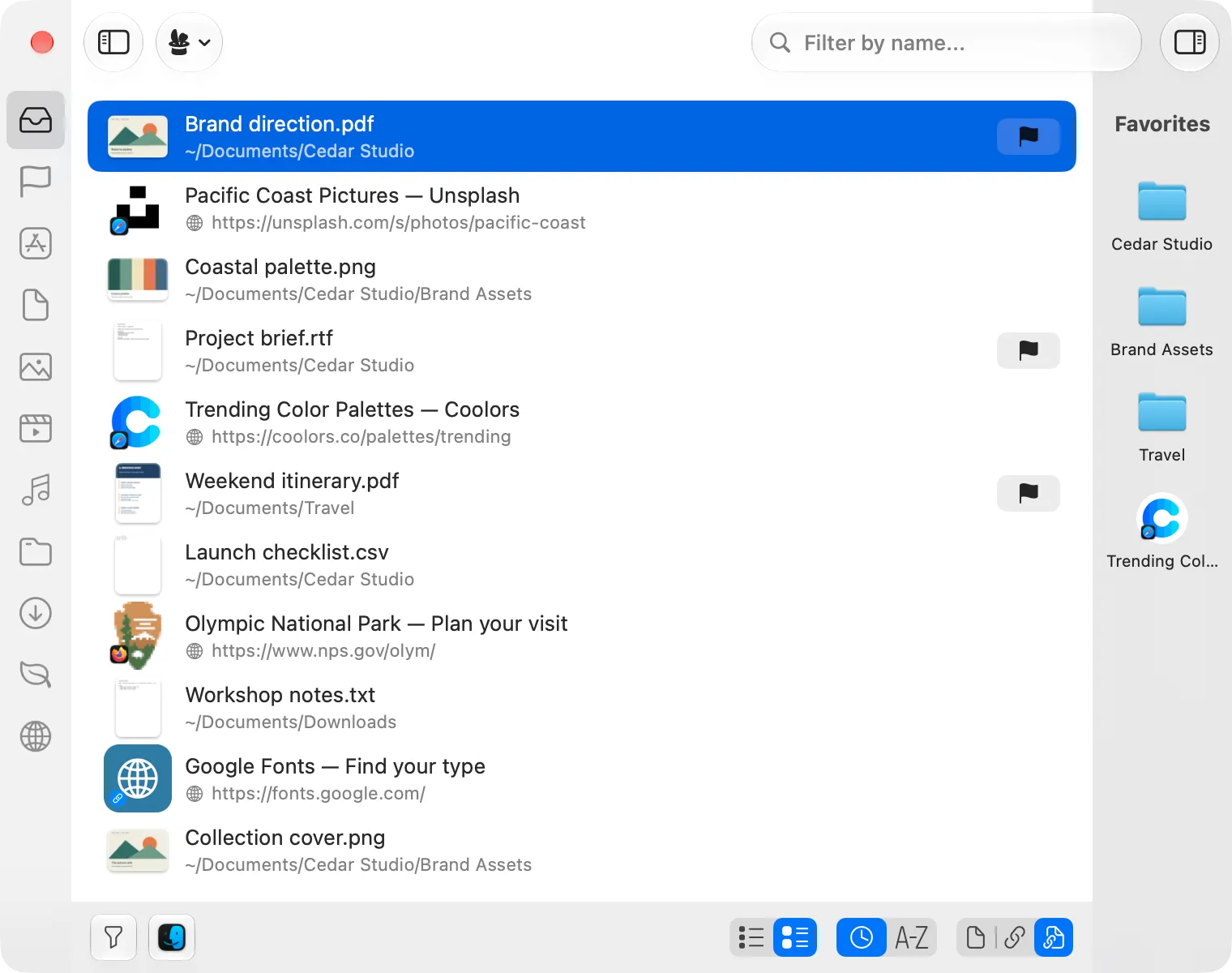The width and height of the screenshot is (1232, 973).
Task: Unflag Brand direction.pdf
Action: pos(1029,136)
